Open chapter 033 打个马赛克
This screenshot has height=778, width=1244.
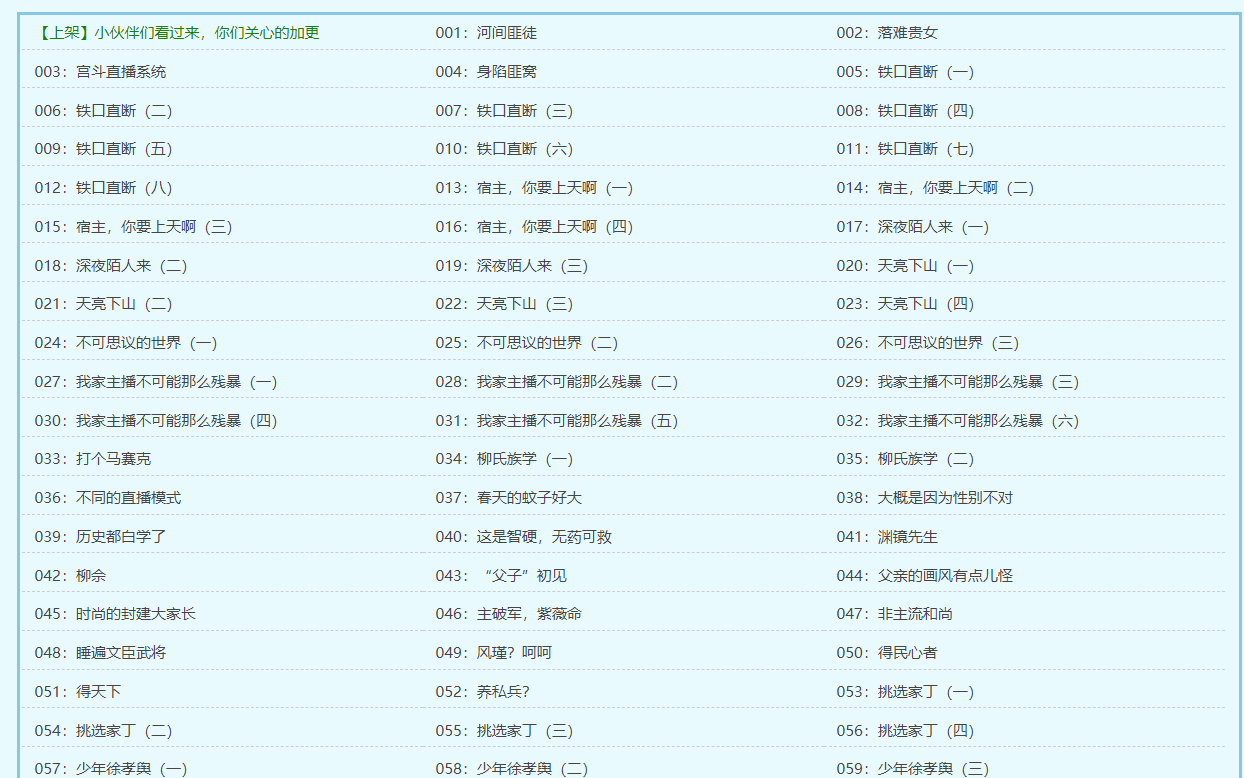coord(82,458)
